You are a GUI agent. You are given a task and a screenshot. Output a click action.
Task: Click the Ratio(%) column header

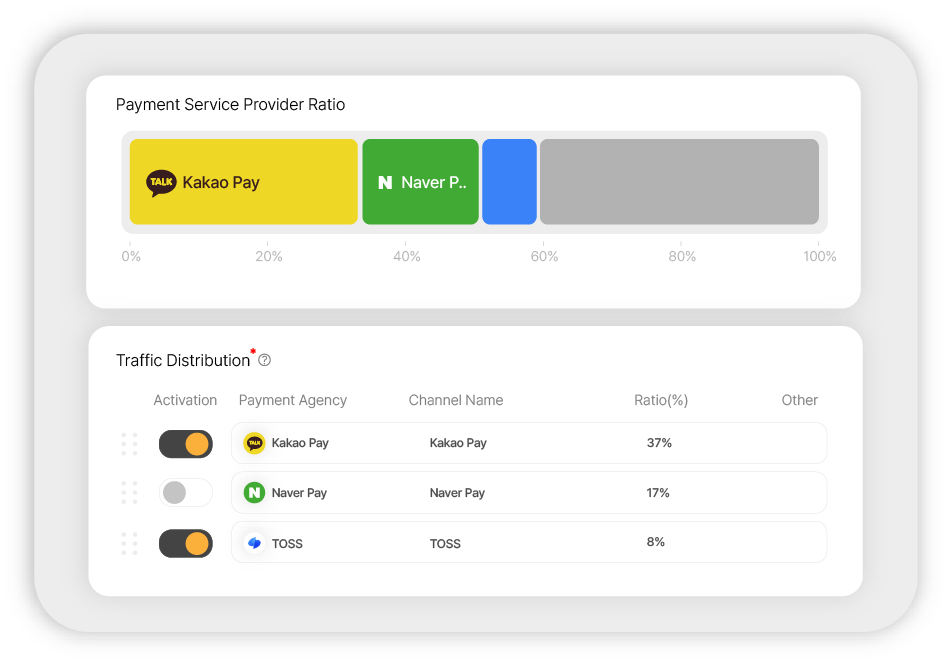pyautogui.click(x=661, y=401)
